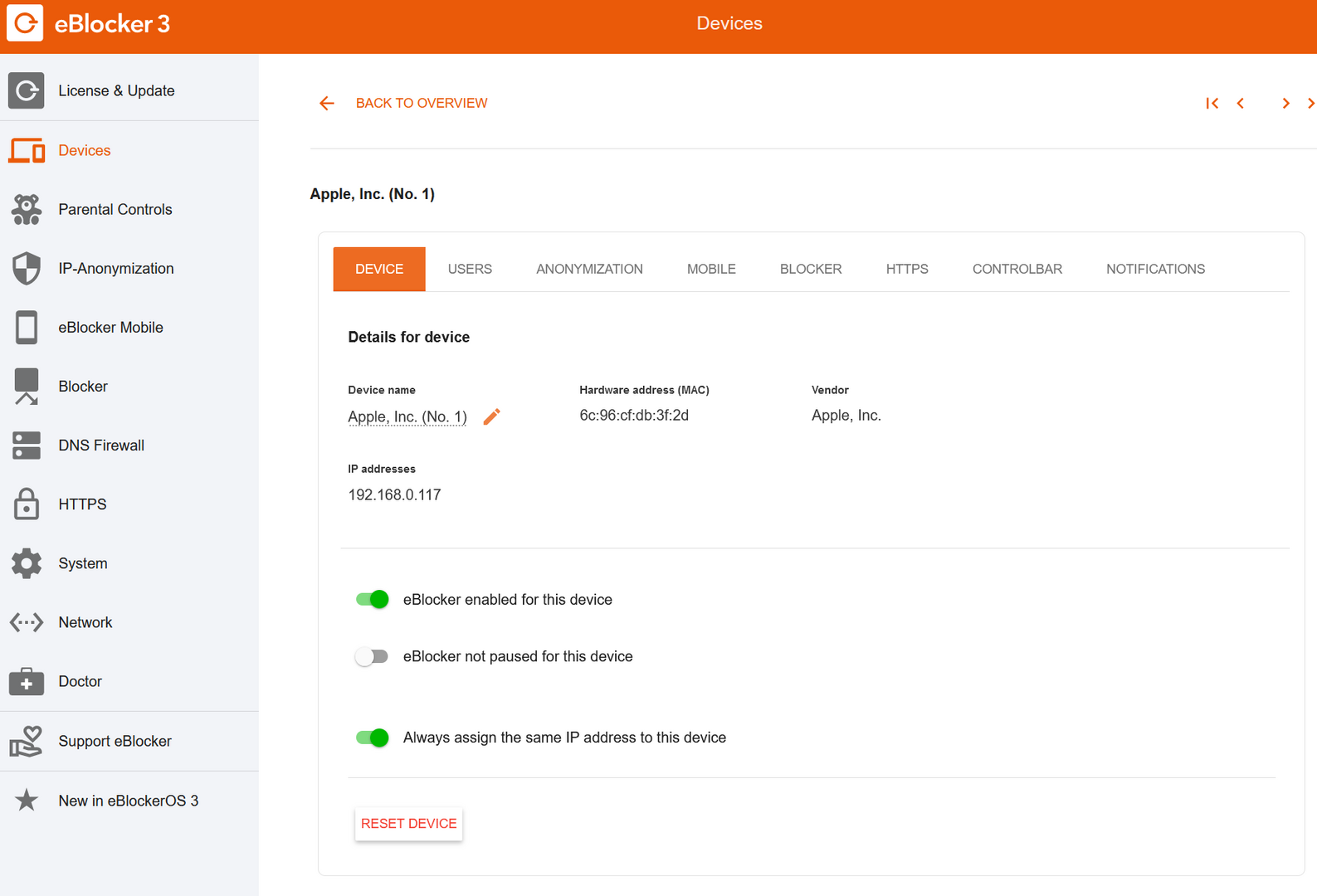Open Doctor section in sidebar

129,681
